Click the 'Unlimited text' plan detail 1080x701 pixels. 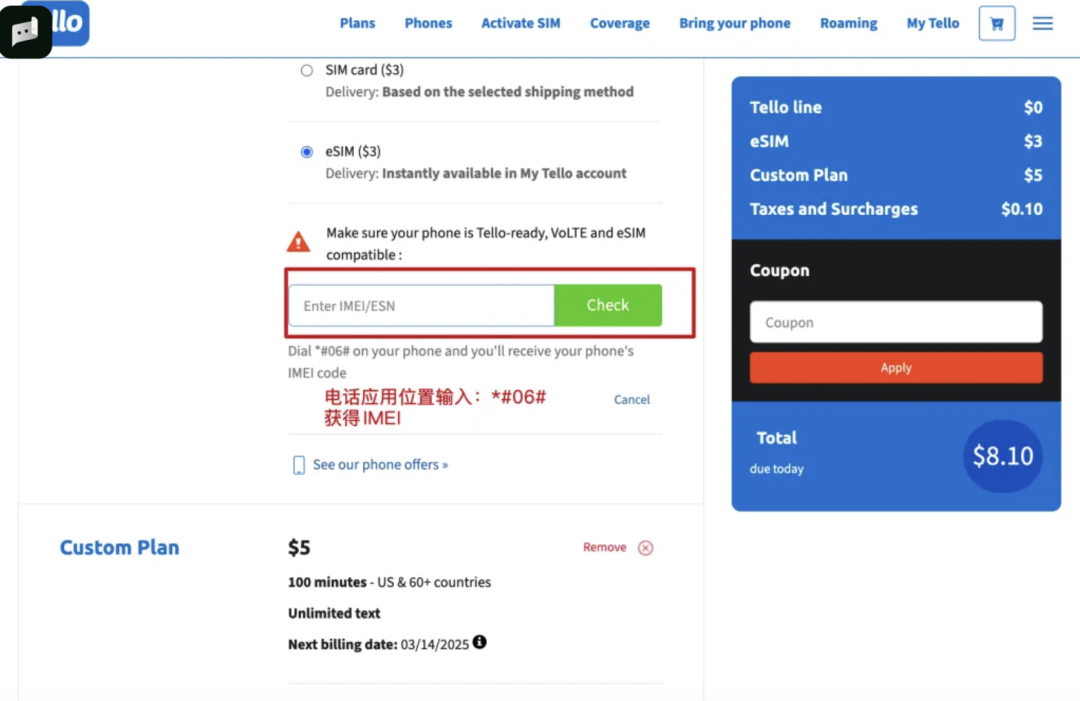tap(334, 614)
